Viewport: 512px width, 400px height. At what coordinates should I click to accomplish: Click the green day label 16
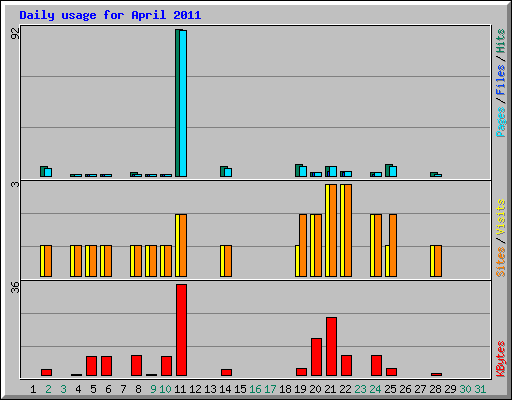point(255,389)
